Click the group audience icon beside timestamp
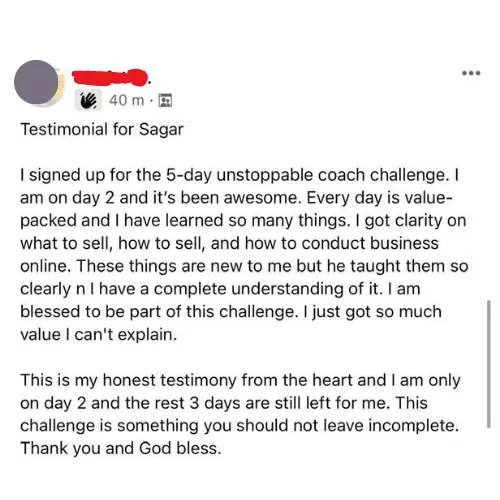Image resolution: width=500 pixels, height=500 pixels. click(165, 100)
